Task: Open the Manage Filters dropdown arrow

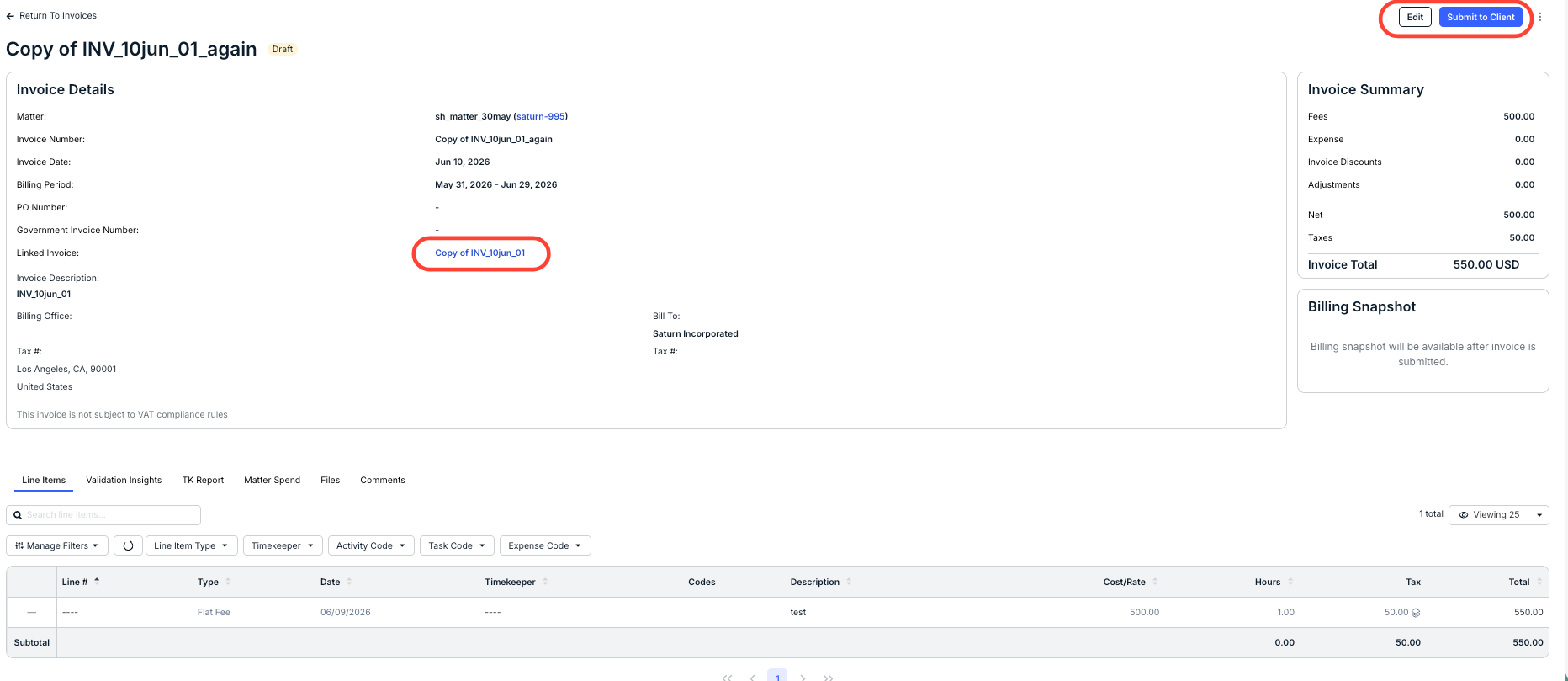Action: 95,545
